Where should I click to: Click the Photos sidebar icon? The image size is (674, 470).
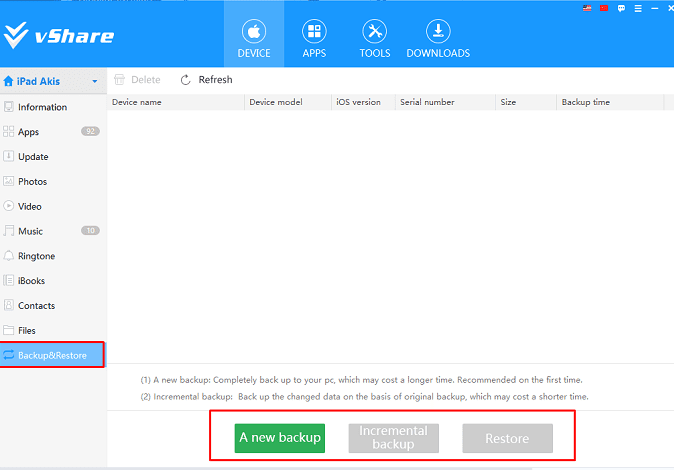[x=8, y=181]
